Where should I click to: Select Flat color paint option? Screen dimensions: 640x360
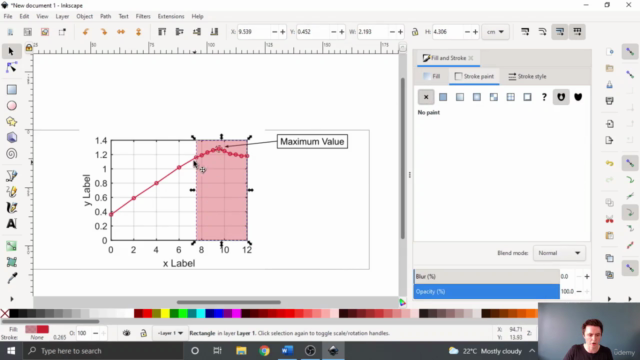pyautogui.click(x=443, y=97)
